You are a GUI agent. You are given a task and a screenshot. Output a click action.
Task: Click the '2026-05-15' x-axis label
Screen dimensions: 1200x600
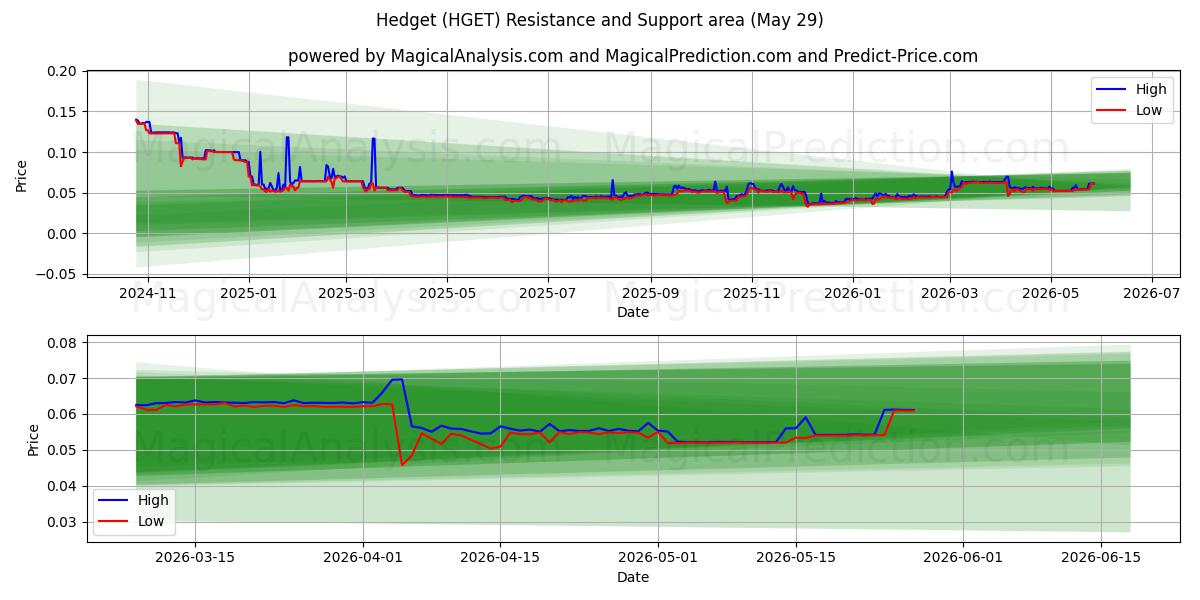pos(796,558)
